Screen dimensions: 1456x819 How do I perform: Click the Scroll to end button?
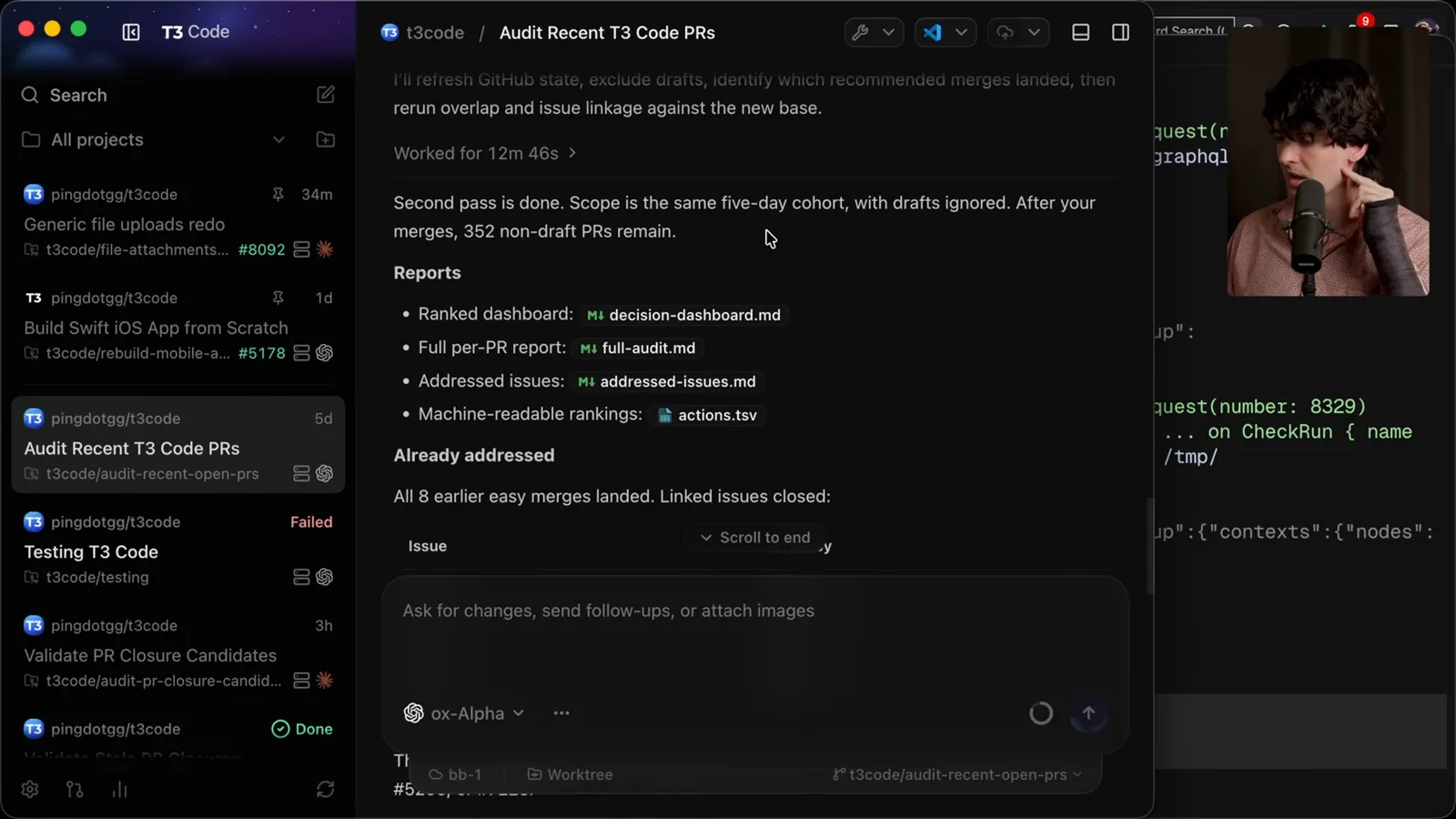[755, 538]
